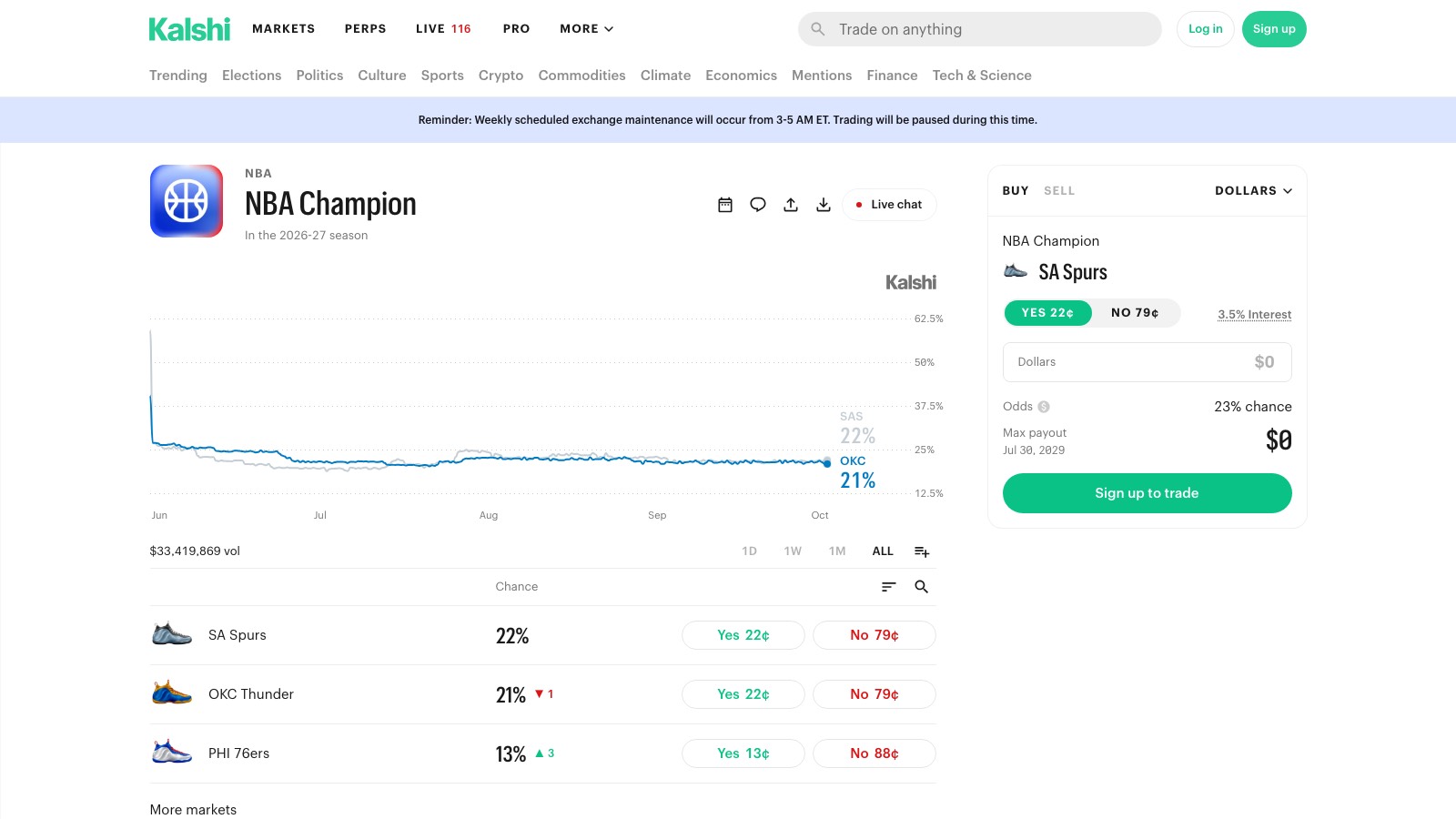Image resolution: width=1456 pixels, height=819 pixels.
Task: Expand the MORE menu
Action: [x=587, y=29]
